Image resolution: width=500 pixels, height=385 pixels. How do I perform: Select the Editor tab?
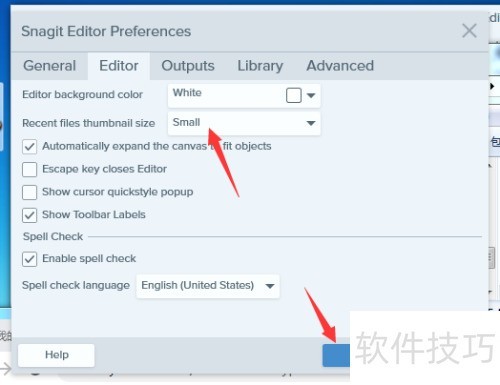(x=119, y=66)
